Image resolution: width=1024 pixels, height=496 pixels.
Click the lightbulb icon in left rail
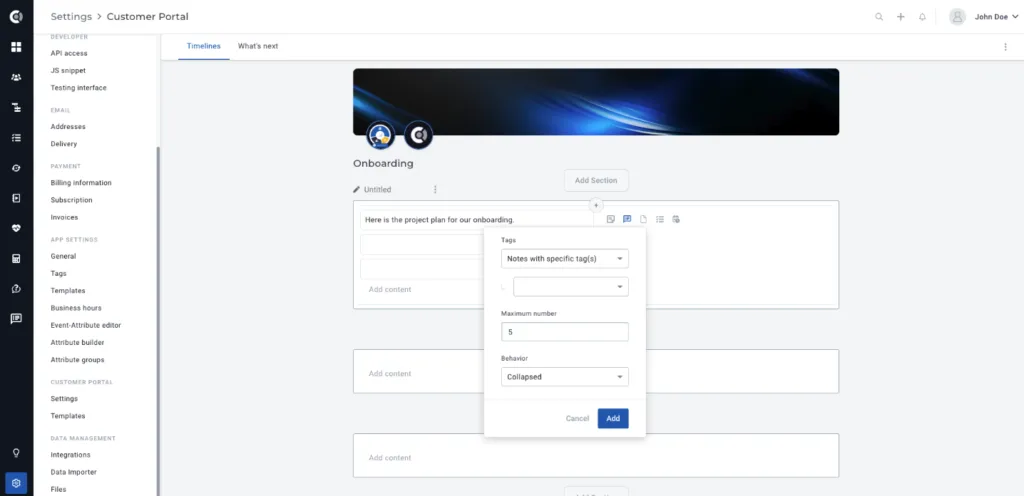[x=16, y=453]
